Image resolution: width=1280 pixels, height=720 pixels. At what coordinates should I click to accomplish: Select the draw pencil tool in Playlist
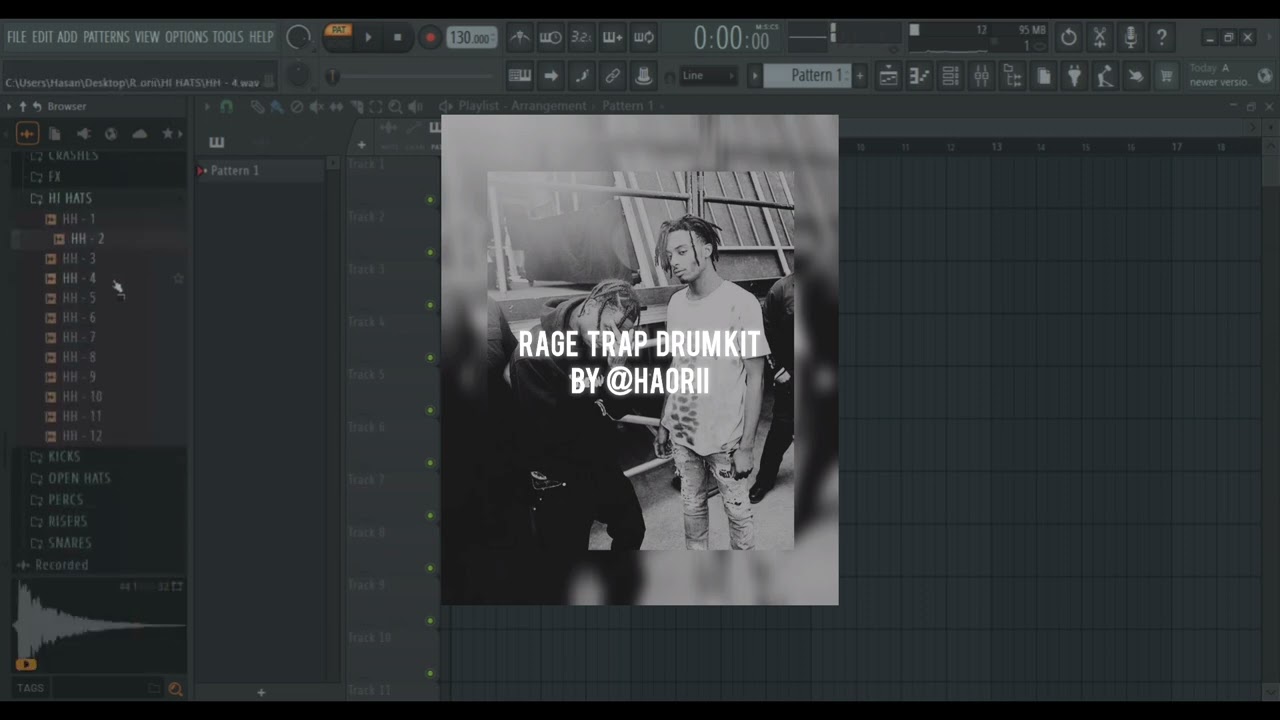pyautogui.click(x=257, y=106)
